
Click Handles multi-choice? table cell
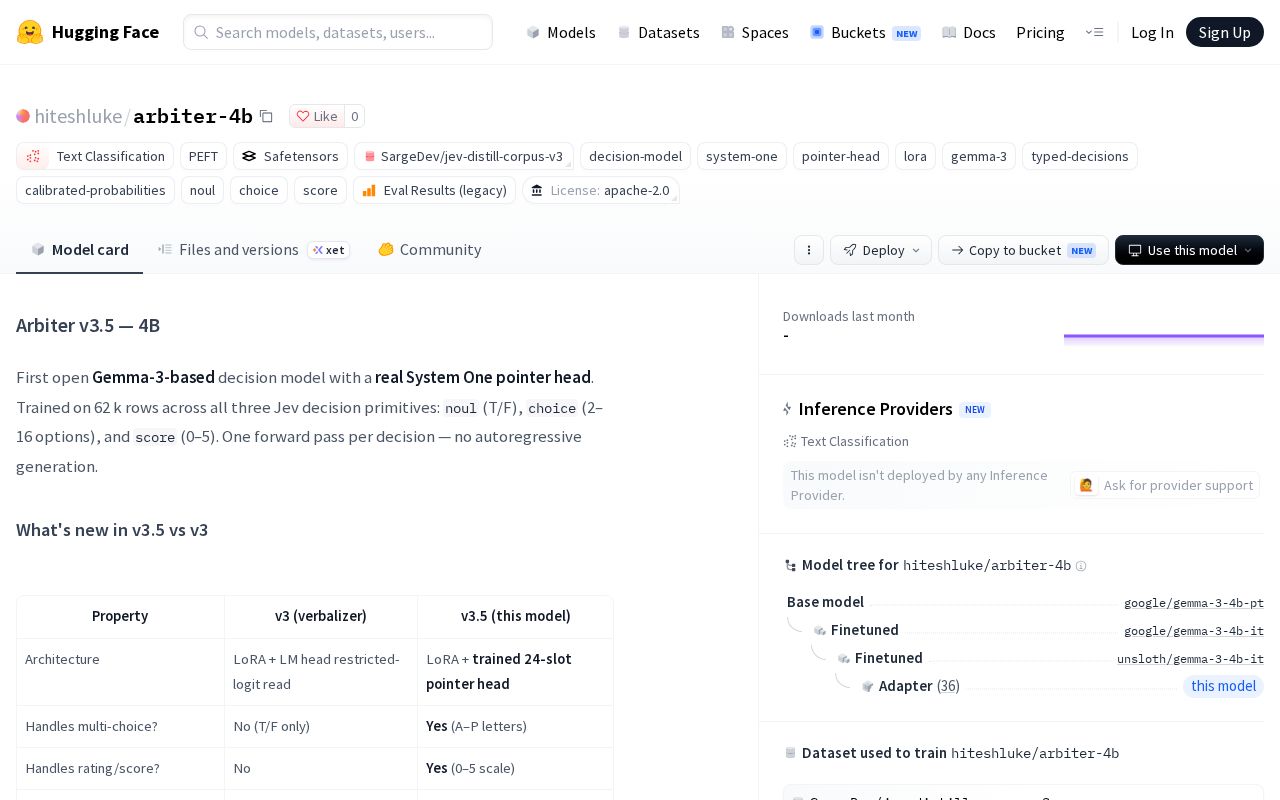click(120, 726)
